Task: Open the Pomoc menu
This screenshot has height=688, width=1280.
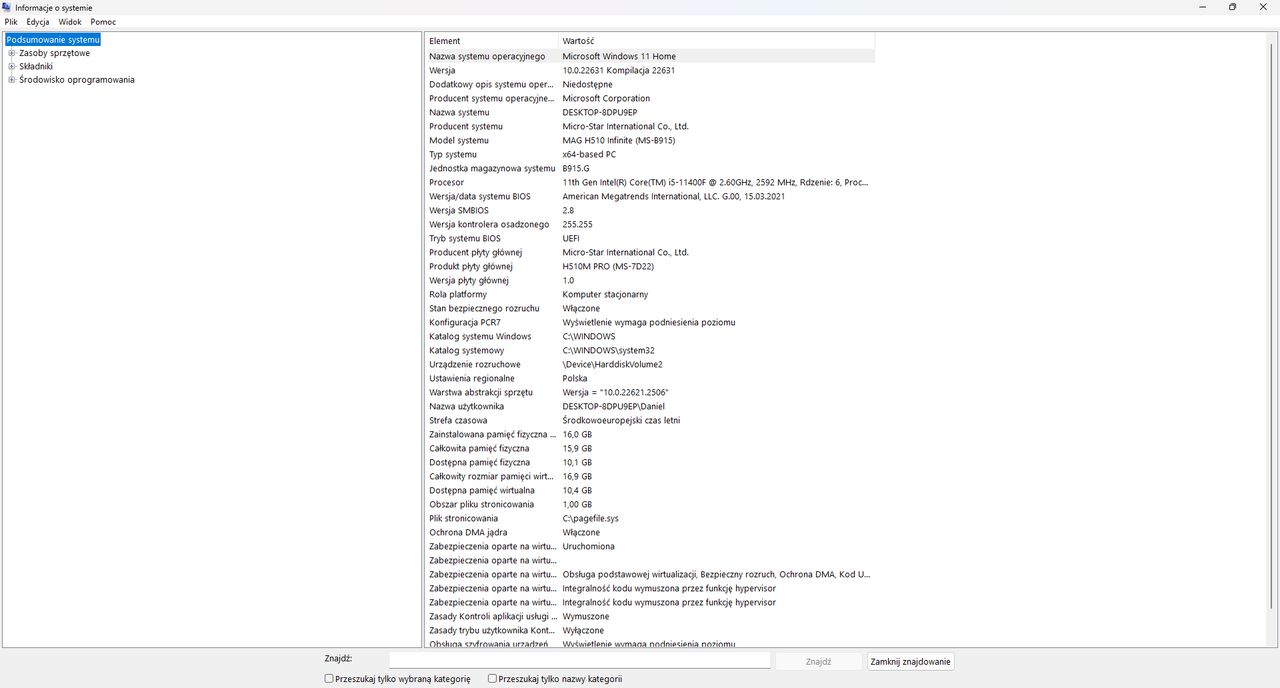Action: pos(103,22)
